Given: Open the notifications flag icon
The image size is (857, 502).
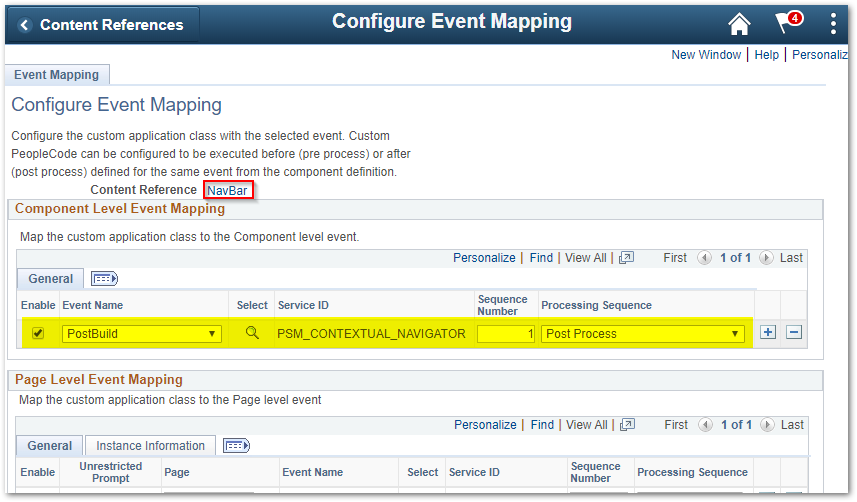Looking at the screenshot, I should 788,23.
